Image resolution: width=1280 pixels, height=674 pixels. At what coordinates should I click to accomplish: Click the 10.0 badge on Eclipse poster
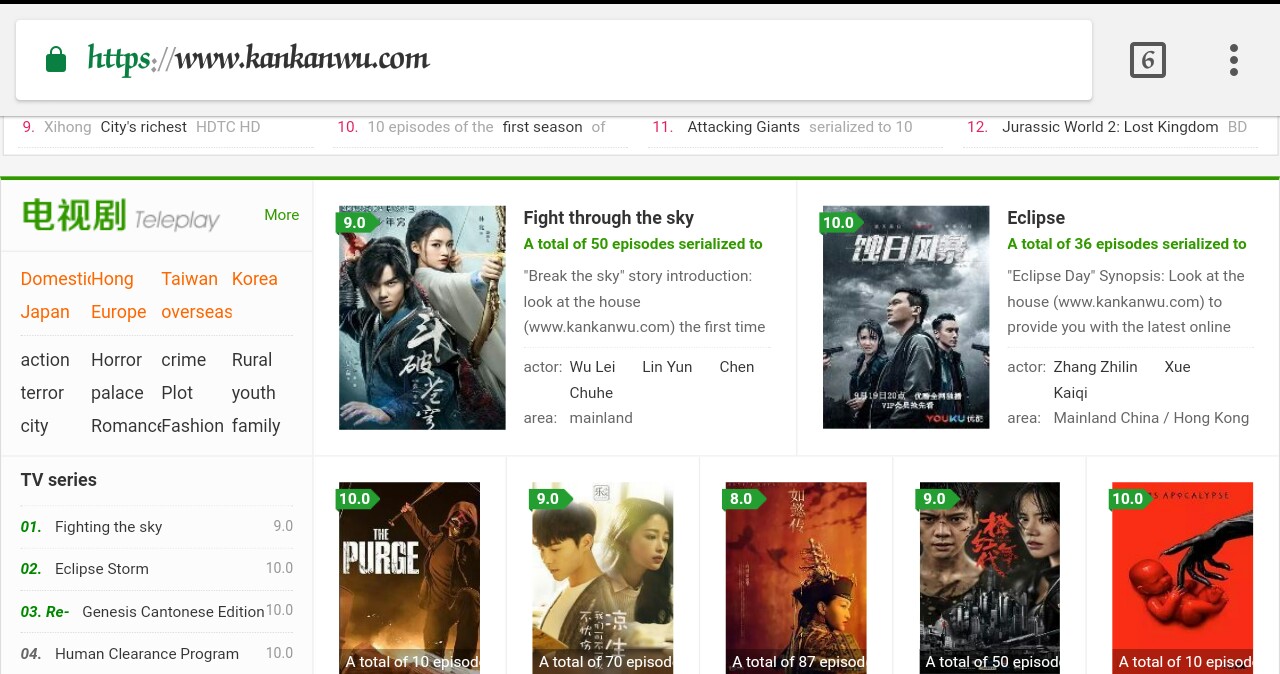(841, 223)
